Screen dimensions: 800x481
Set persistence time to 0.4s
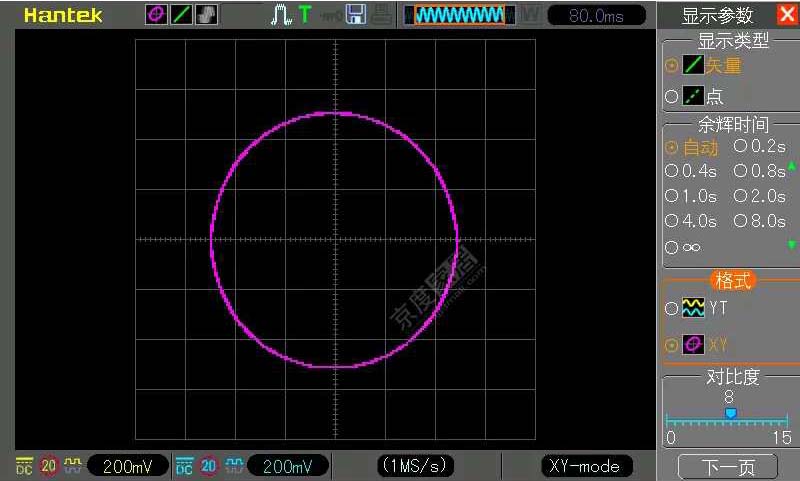[x=692, y=171]
